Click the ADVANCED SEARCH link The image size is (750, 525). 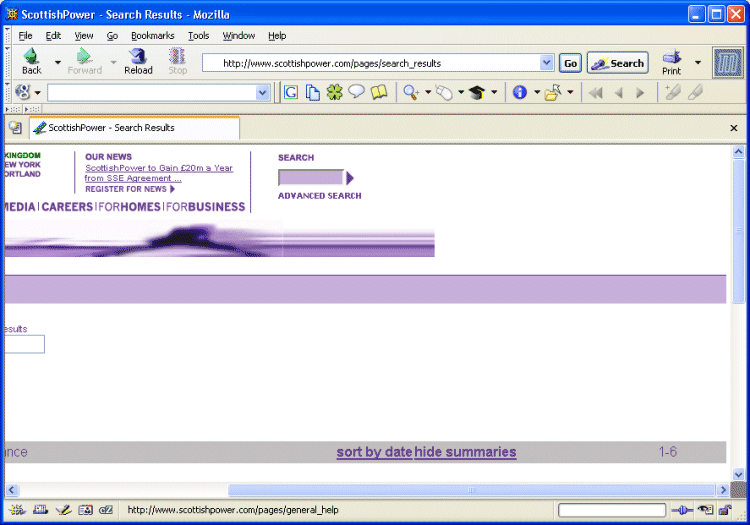coord(320,196)
